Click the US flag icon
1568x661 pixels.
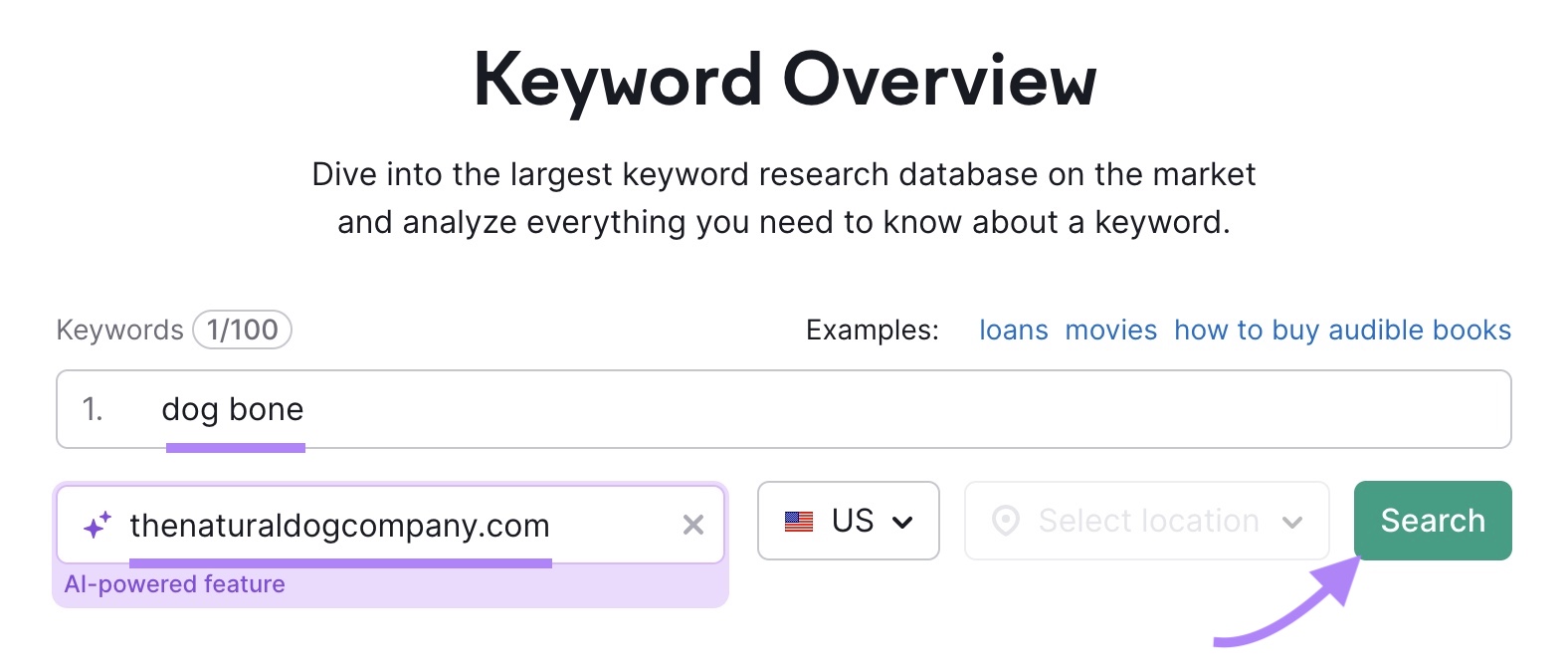[x=797, y=520]
